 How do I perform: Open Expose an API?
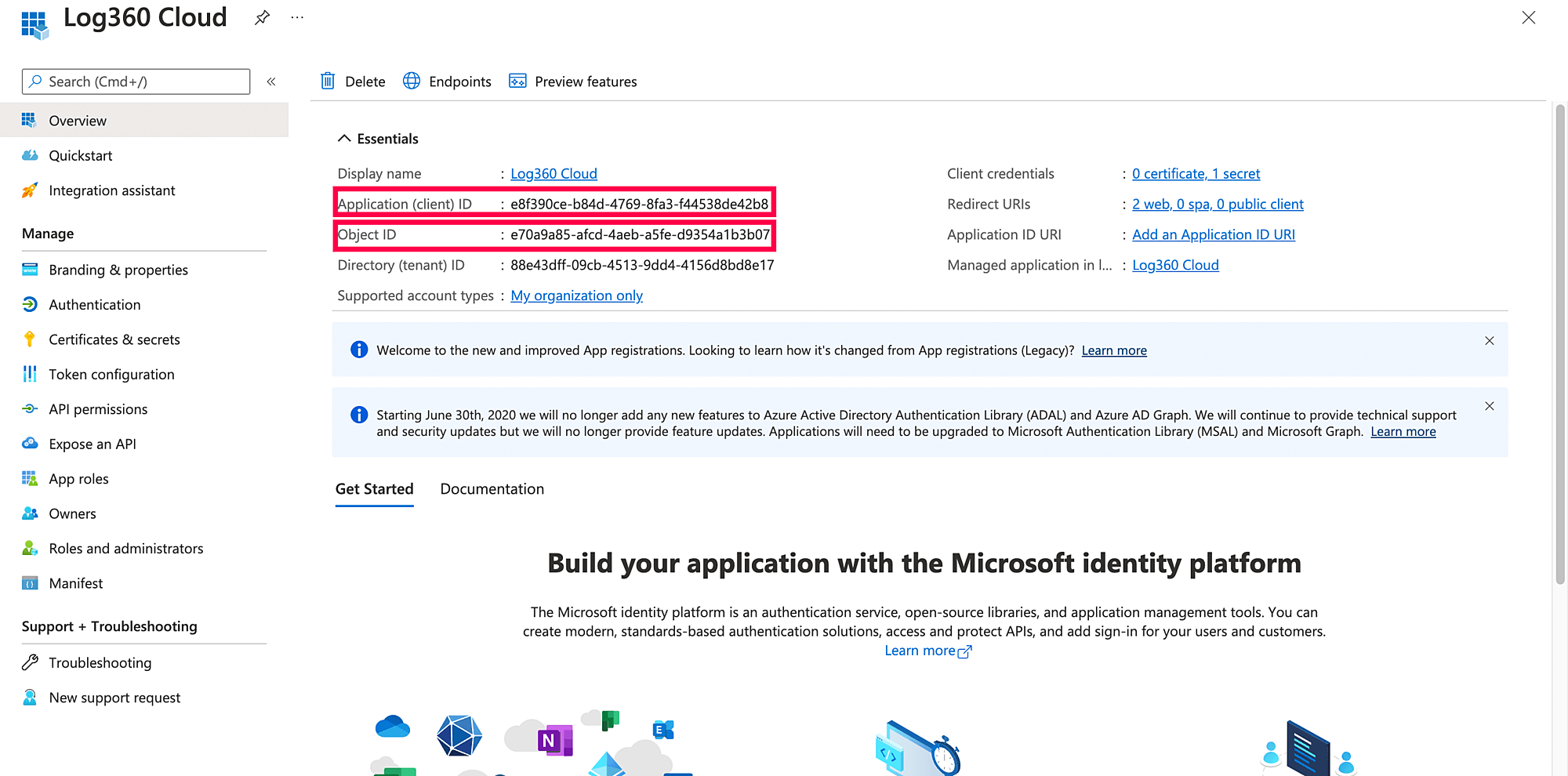click(x=93, y=444)
